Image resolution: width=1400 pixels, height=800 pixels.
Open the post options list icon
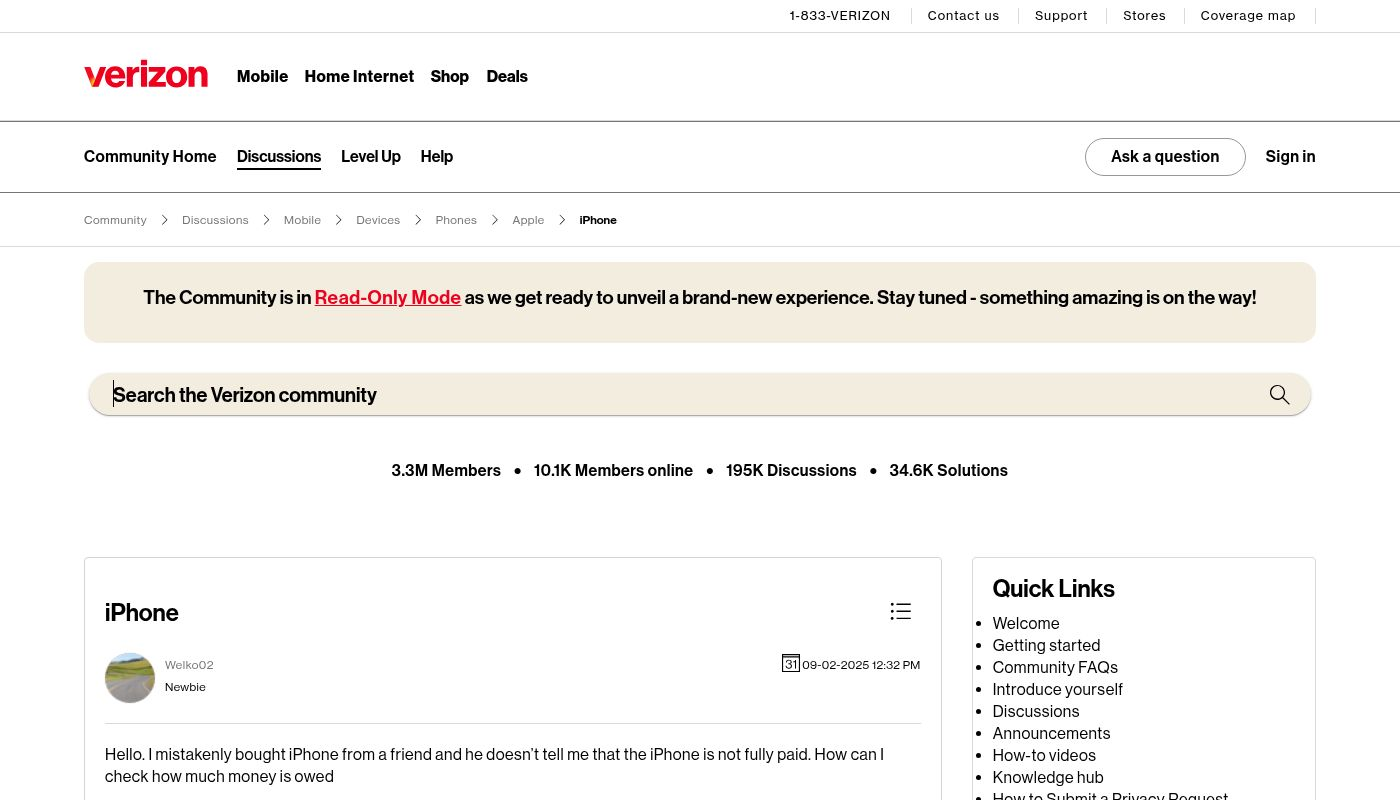tap(900, 612)
